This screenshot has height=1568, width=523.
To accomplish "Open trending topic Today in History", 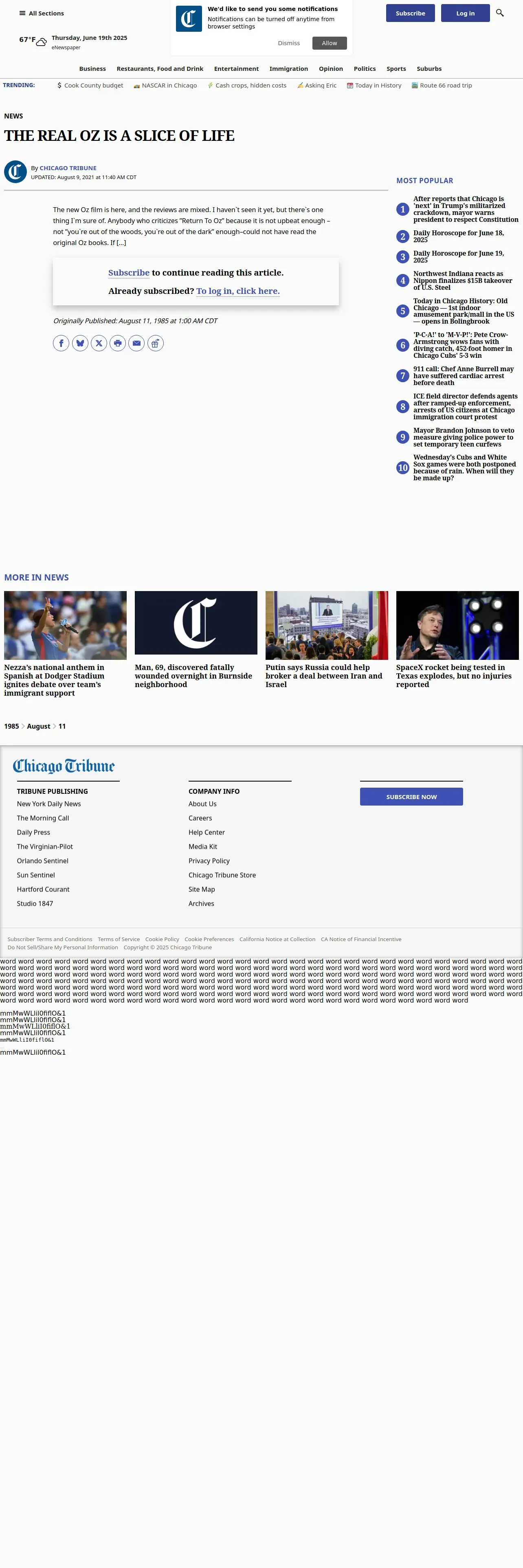I will (374, 86).
